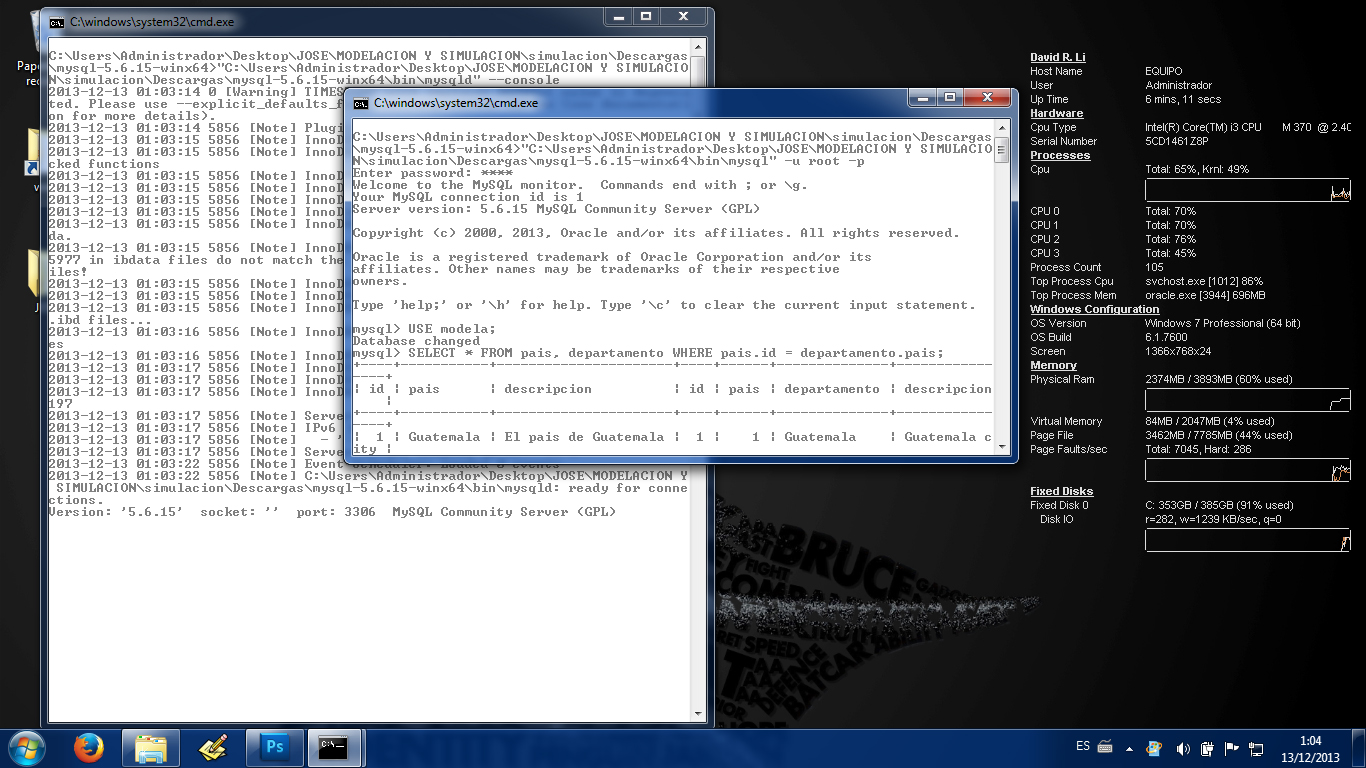Click the 'Processes' heading in the system info
Screen dimensions: 1366x768
(x=1060, y=155)
